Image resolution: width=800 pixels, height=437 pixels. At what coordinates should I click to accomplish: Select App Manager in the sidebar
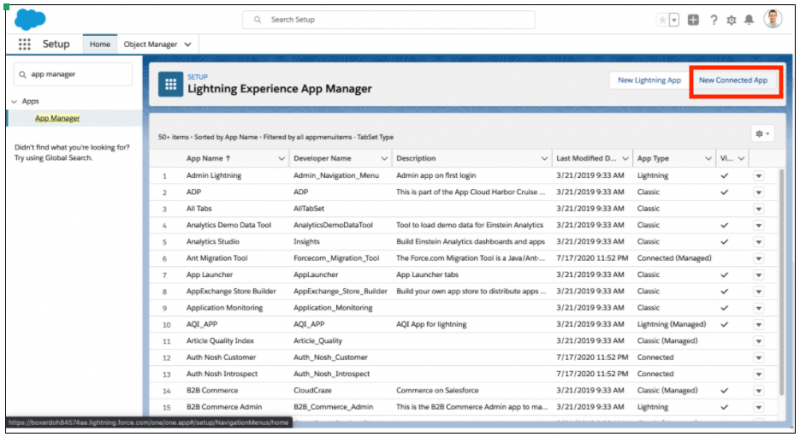point(57,118)
